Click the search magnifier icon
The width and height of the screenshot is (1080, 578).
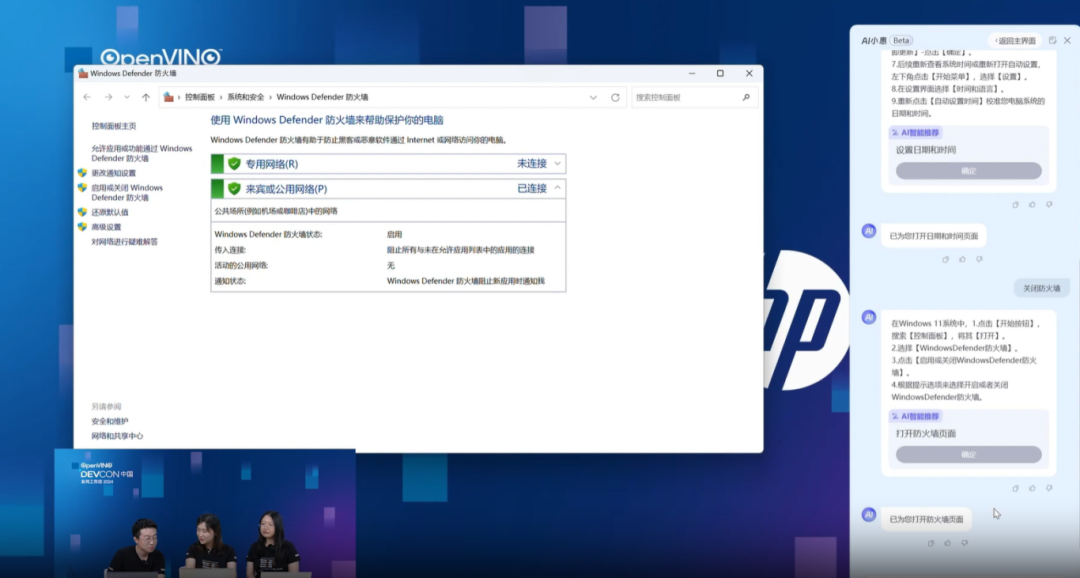(x=746, y=97)
